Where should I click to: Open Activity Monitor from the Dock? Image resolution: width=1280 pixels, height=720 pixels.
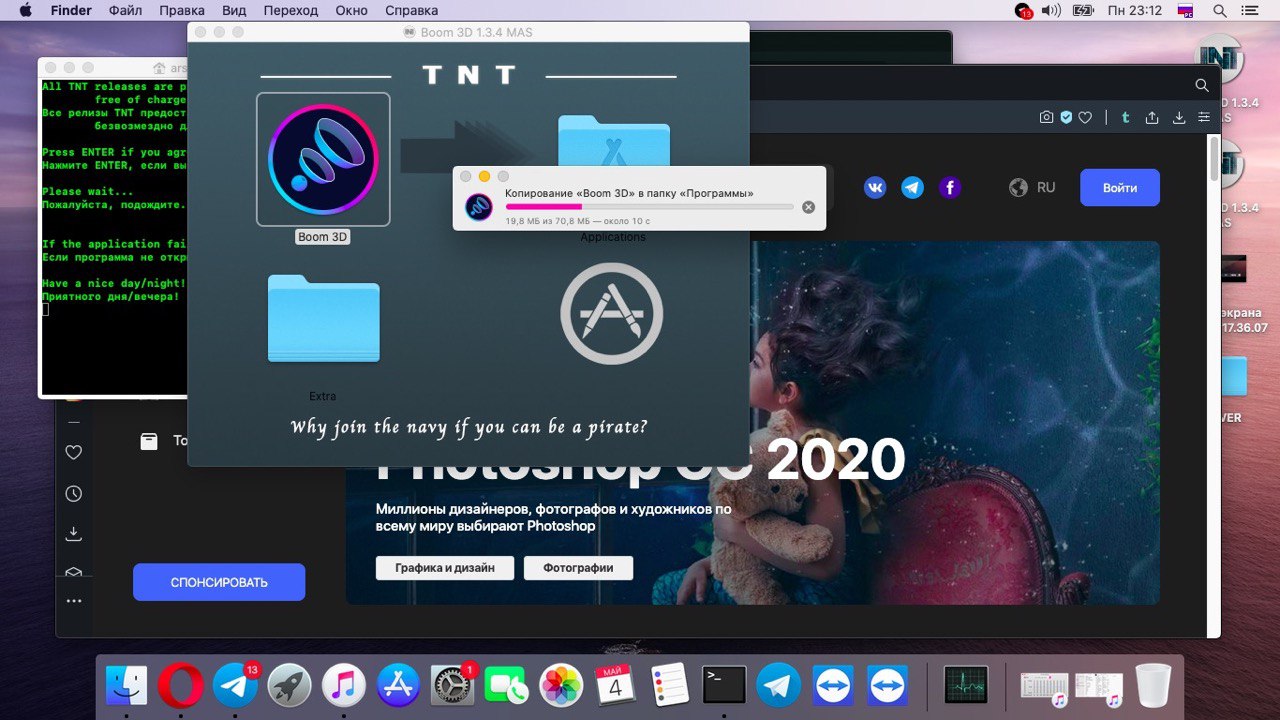(966, 686)
